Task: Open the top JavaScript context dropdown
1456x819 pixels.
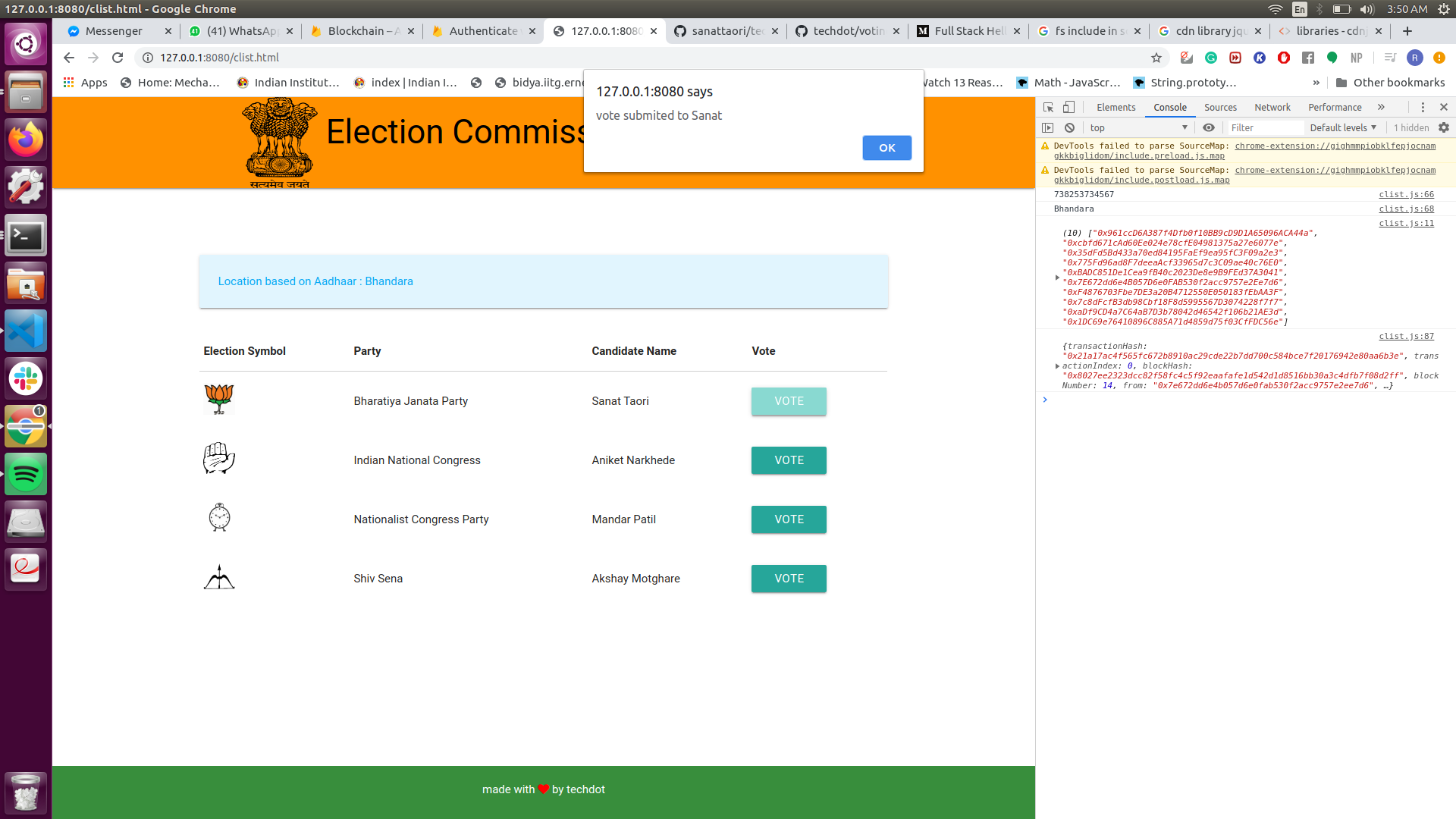Action: [x=1137, y=127]
